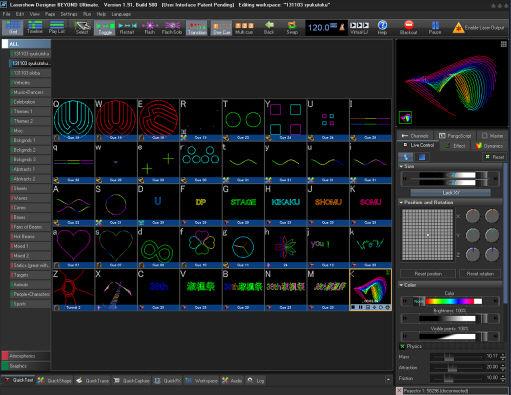Choose the Toggle cue mode
This screenshot has height=395, width=511.
pos(105,28)
